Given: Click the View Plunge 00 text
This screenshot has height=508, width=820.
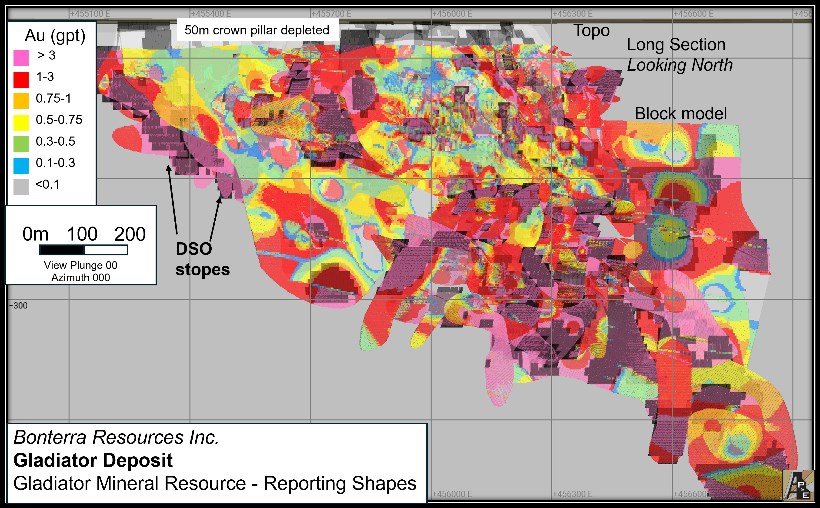Looking at the screenshot, I should (x=81, y=265).
